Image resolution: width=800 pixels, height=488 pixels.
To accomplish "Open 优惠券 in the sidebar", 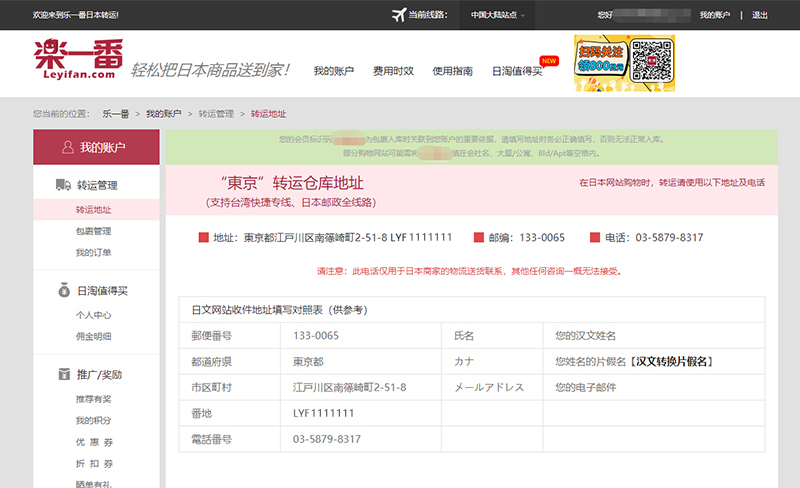I will 93,442.
